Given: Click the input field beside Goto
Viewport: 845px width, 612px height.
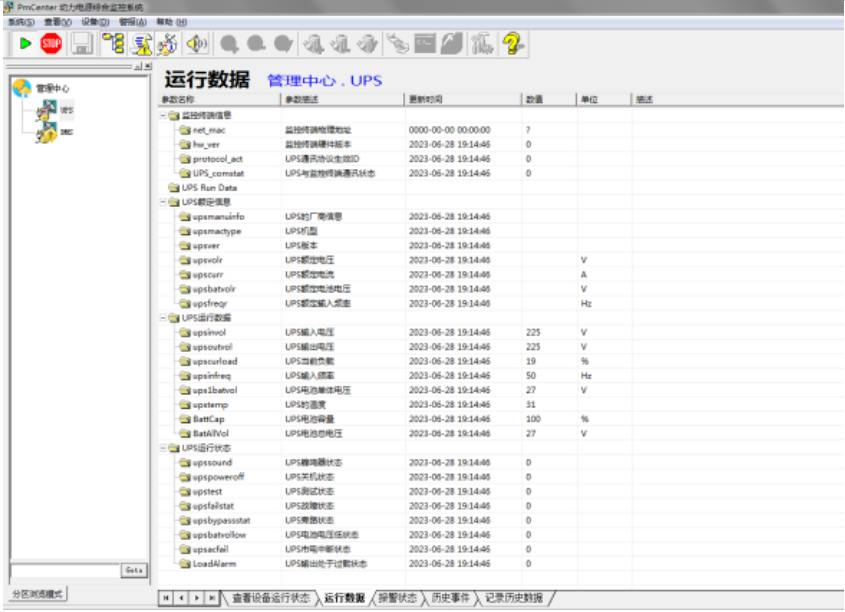Looking at the screenshot, I should 64,570.
